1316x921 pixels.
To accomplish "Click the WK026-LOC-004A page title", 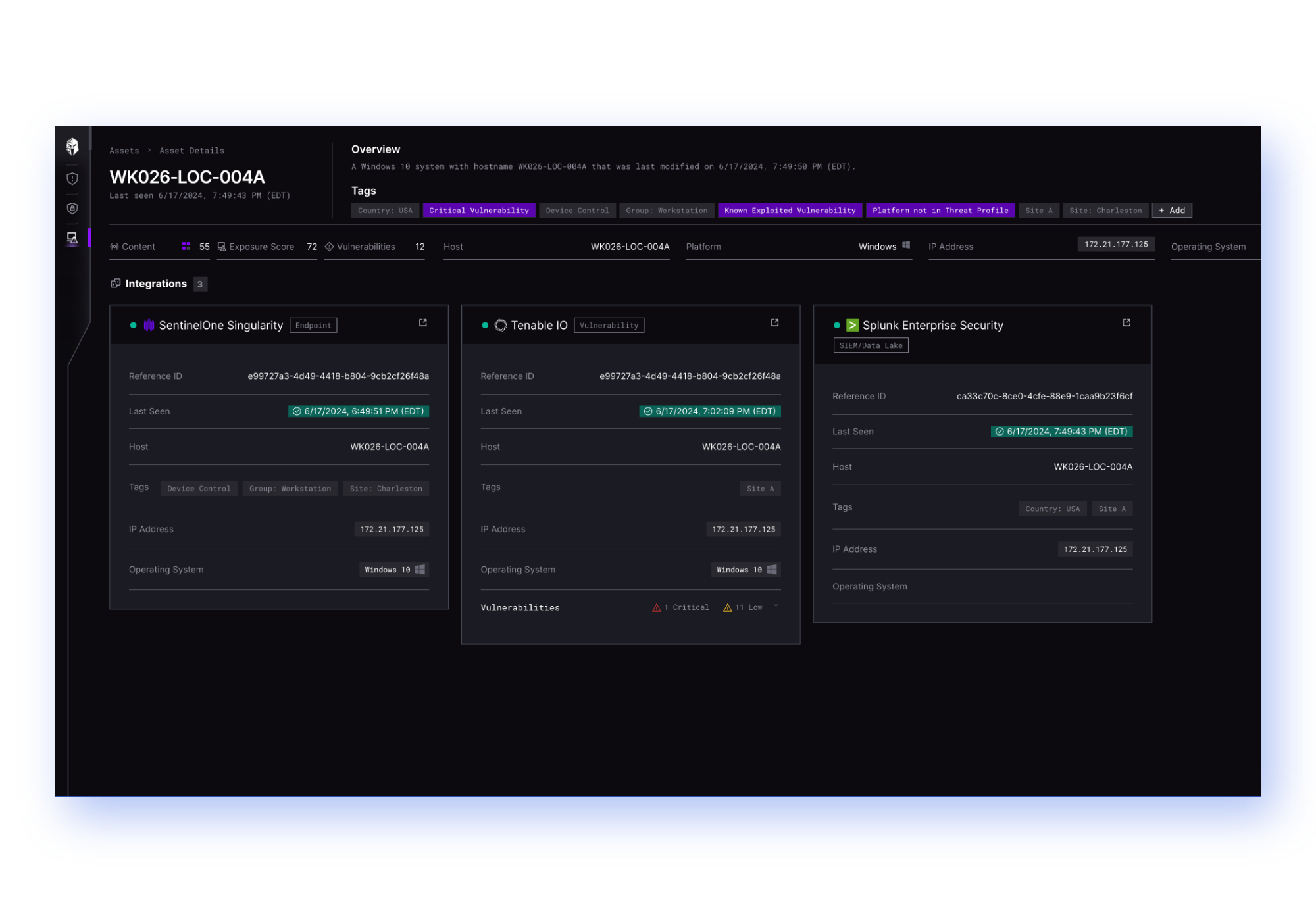I will point(187,177).
